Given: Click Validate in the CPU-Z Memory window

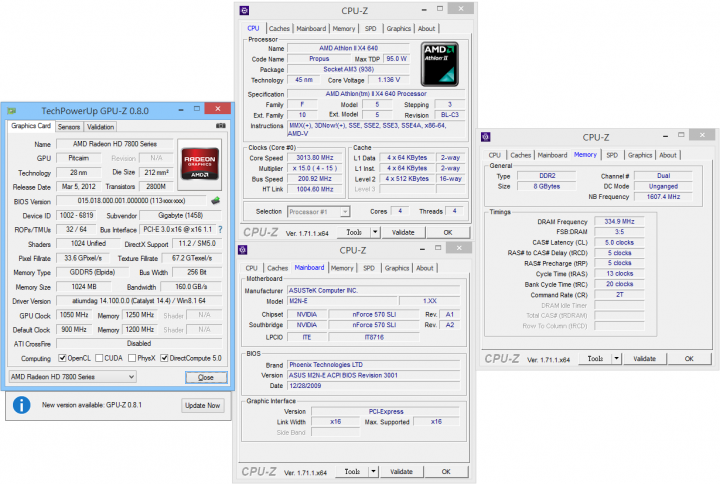Looking at the screenshot, I should tap(644, 359).
